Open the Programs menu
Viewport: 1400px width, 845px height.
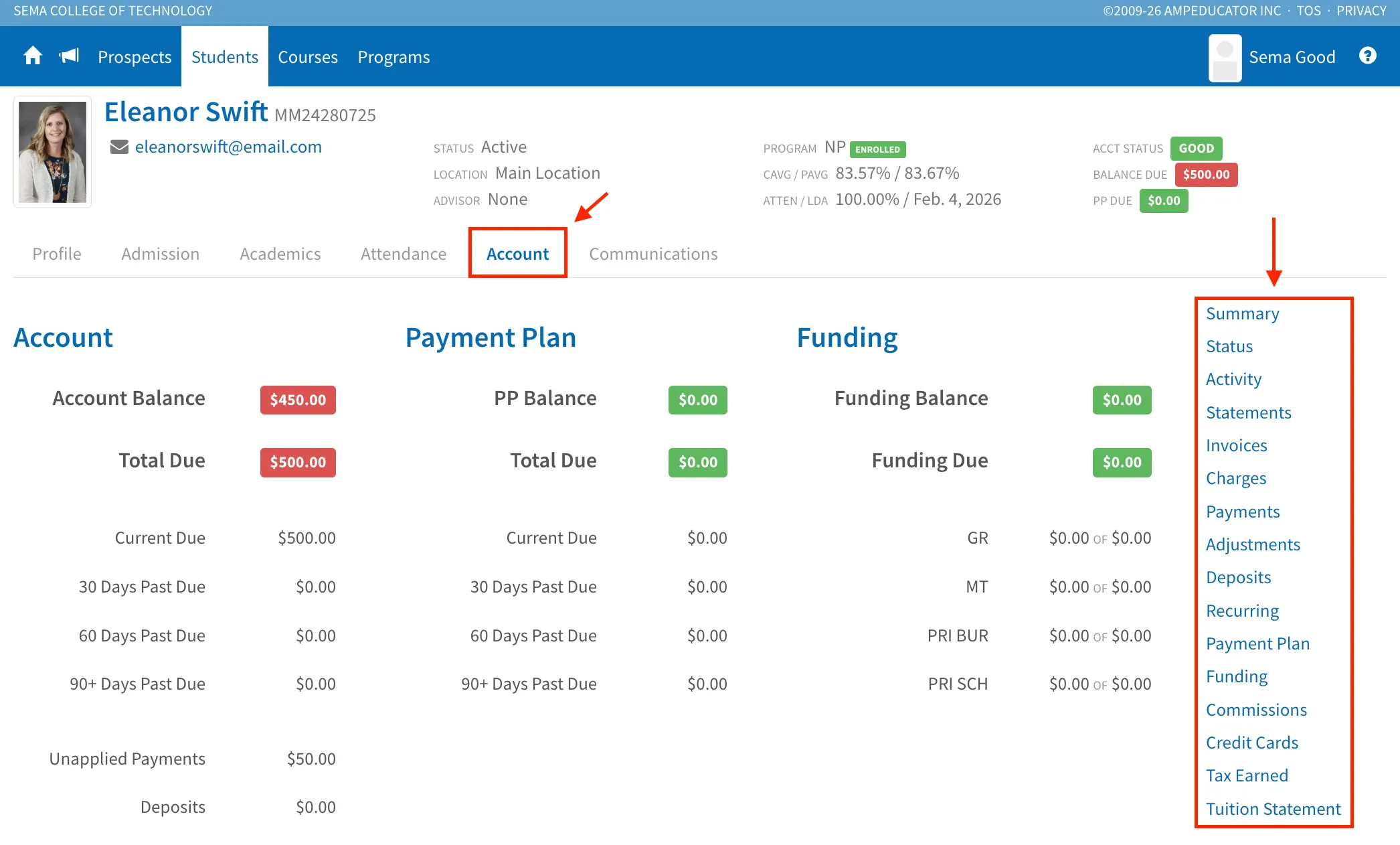(393, 57)
